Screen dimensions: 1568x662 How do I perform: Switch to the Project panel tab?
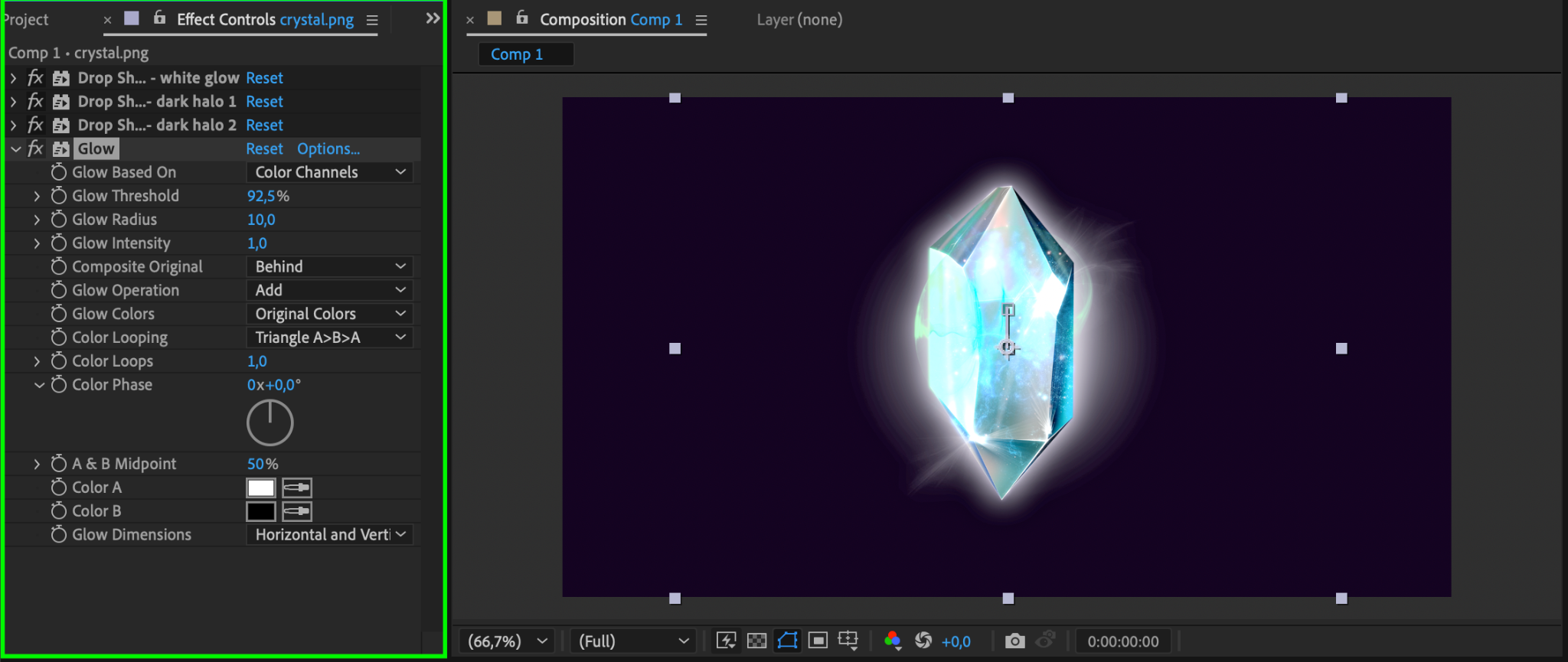[x=26, y=20]
